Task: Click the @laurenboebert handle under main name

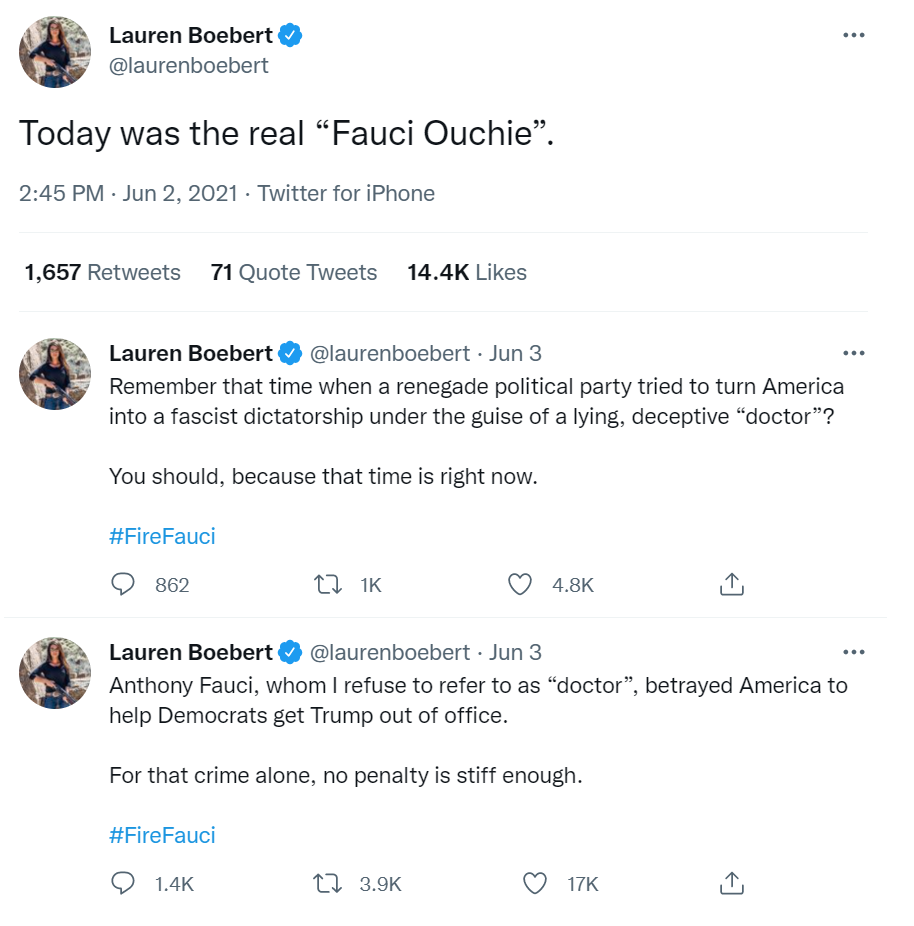Action: (x=188, y=67)
